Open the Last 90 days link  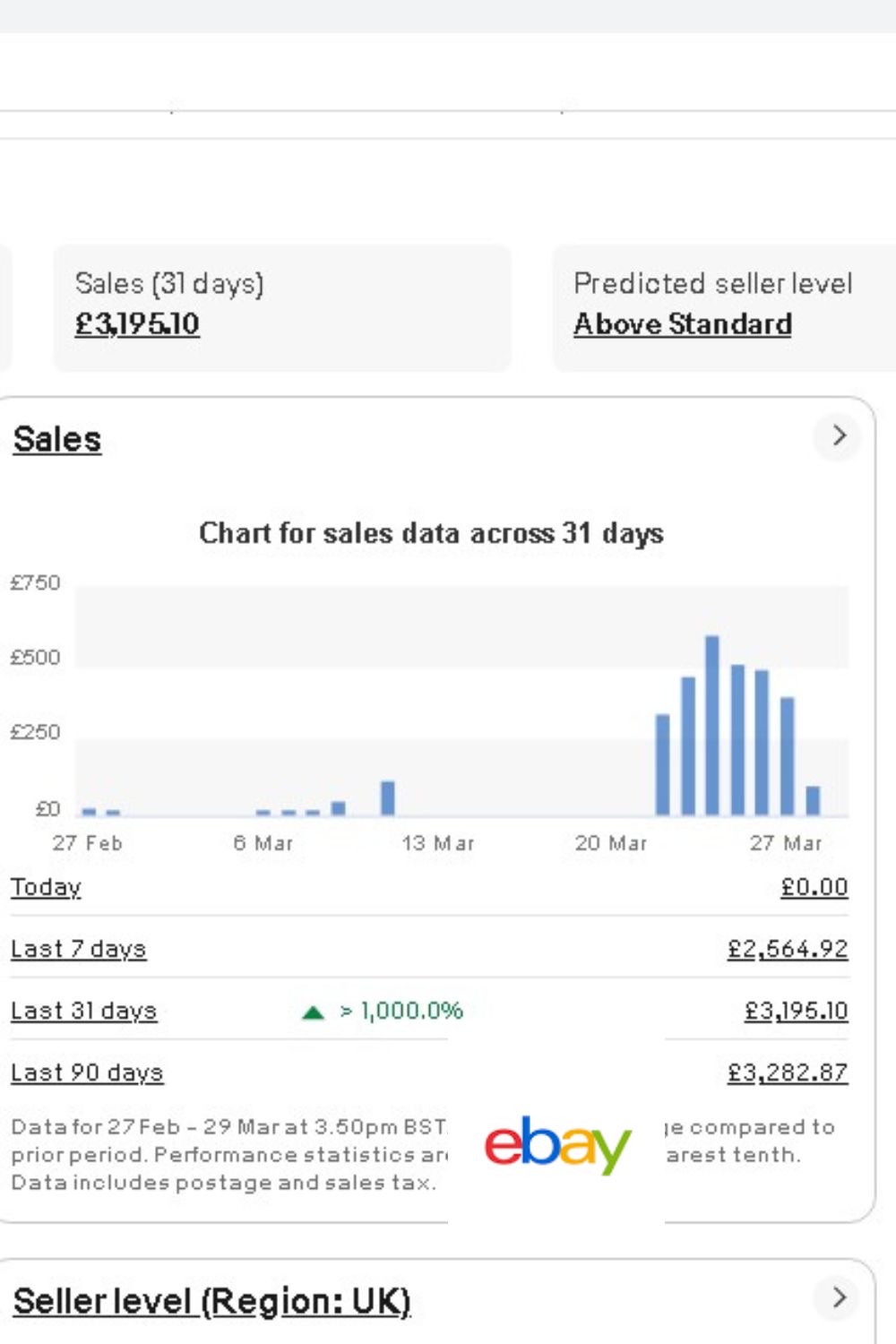tap(87, 1073)
